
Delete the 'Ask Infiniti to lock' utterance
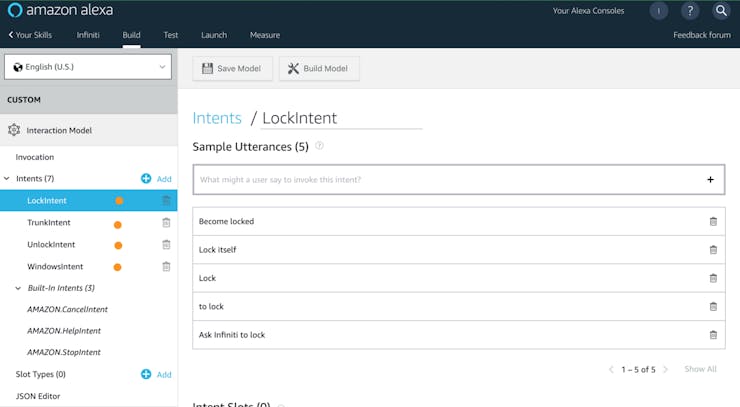(713, 335)
